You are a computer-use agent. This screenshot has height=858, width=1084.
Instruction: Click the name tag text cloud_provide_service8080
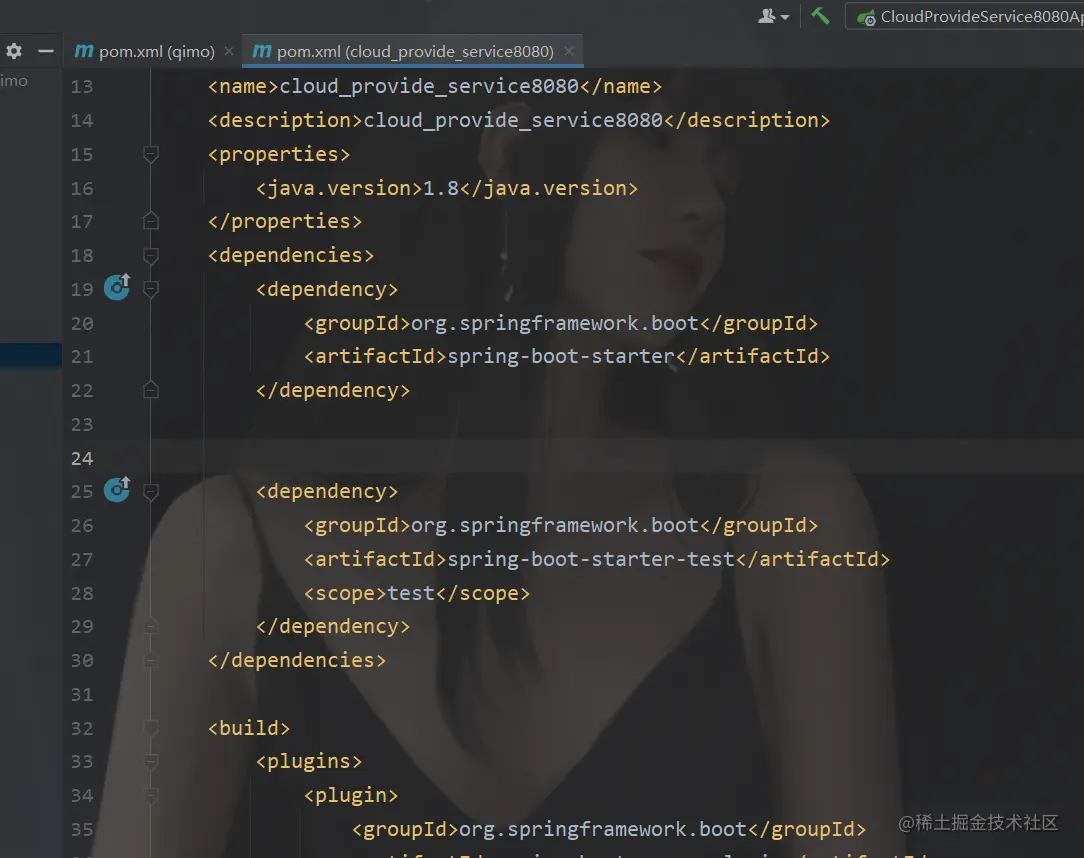click(429, 86)
